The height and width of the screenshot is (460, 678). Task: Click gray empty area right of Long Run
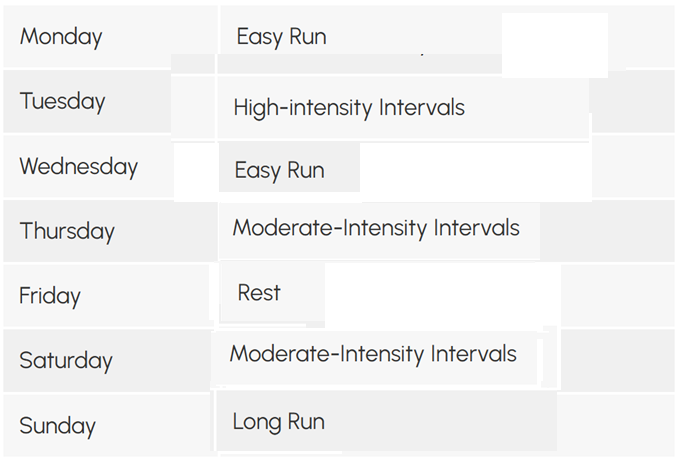[615, 426]
